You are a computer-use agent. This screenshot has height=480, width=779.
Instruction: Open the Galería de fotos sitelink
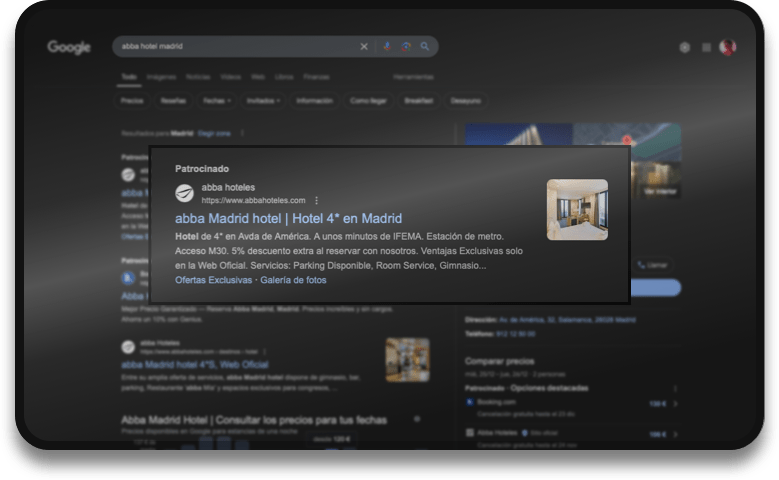tap(293, 280)
